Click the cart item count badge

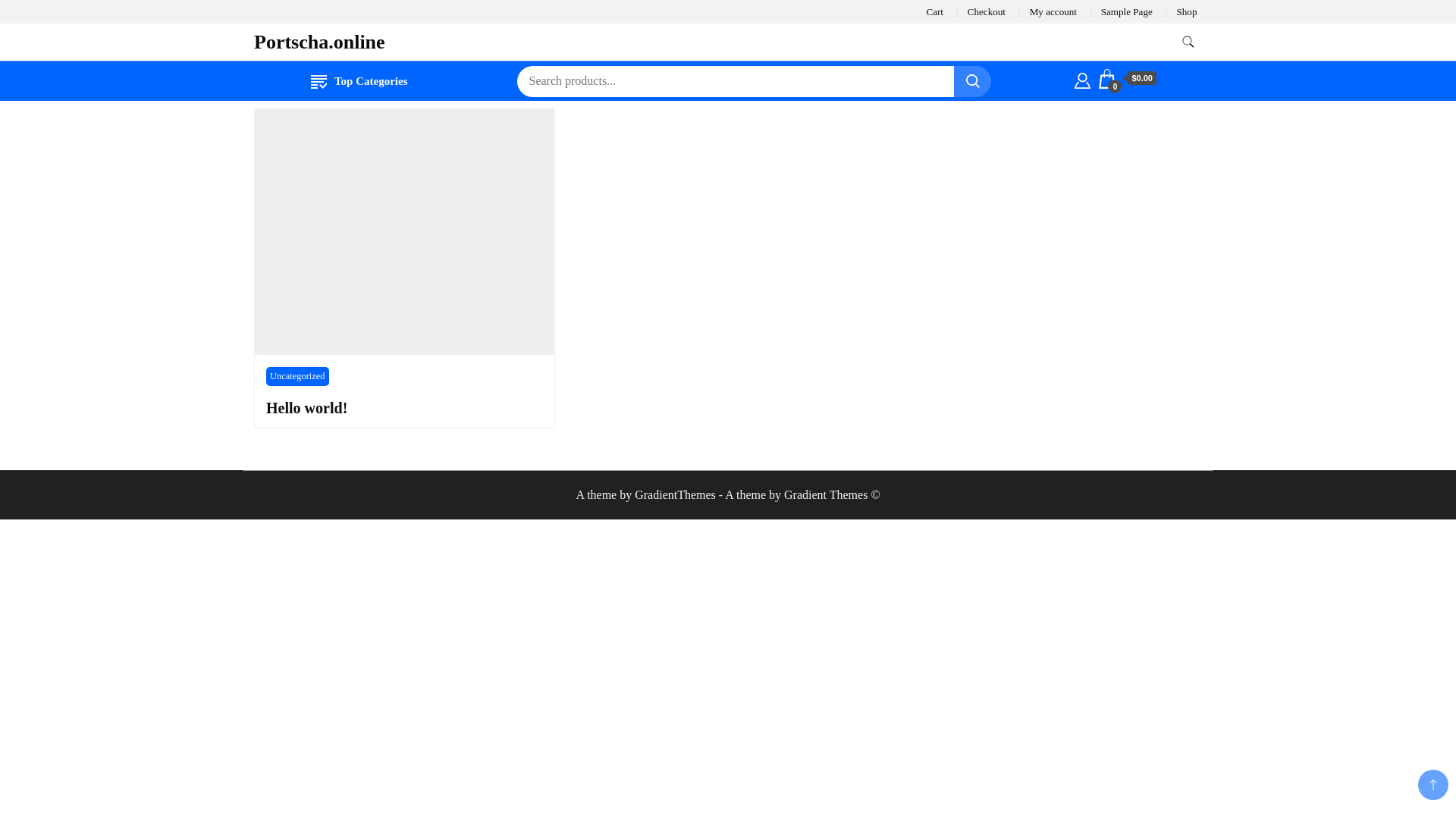click(x=1115, y=87)
